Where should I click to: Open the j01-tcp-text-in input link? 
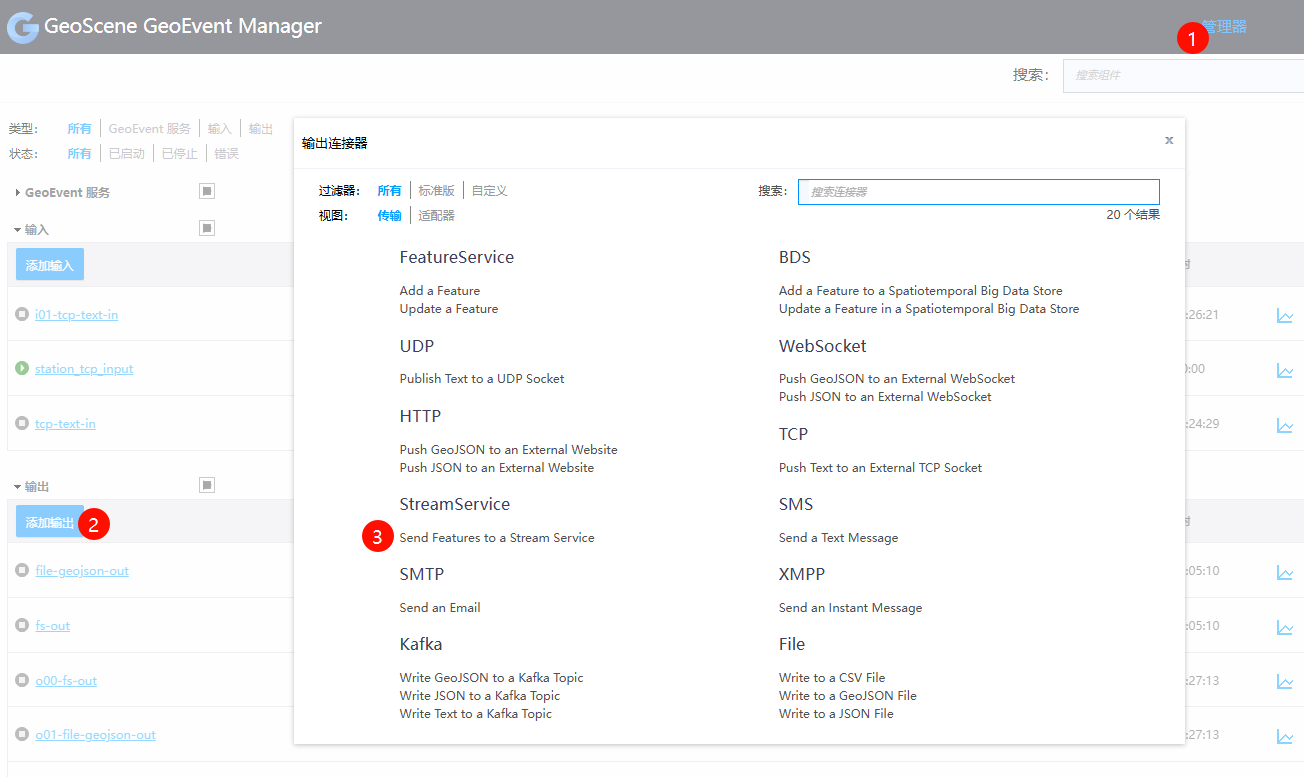pyautogui.click(x=76, y=315)
